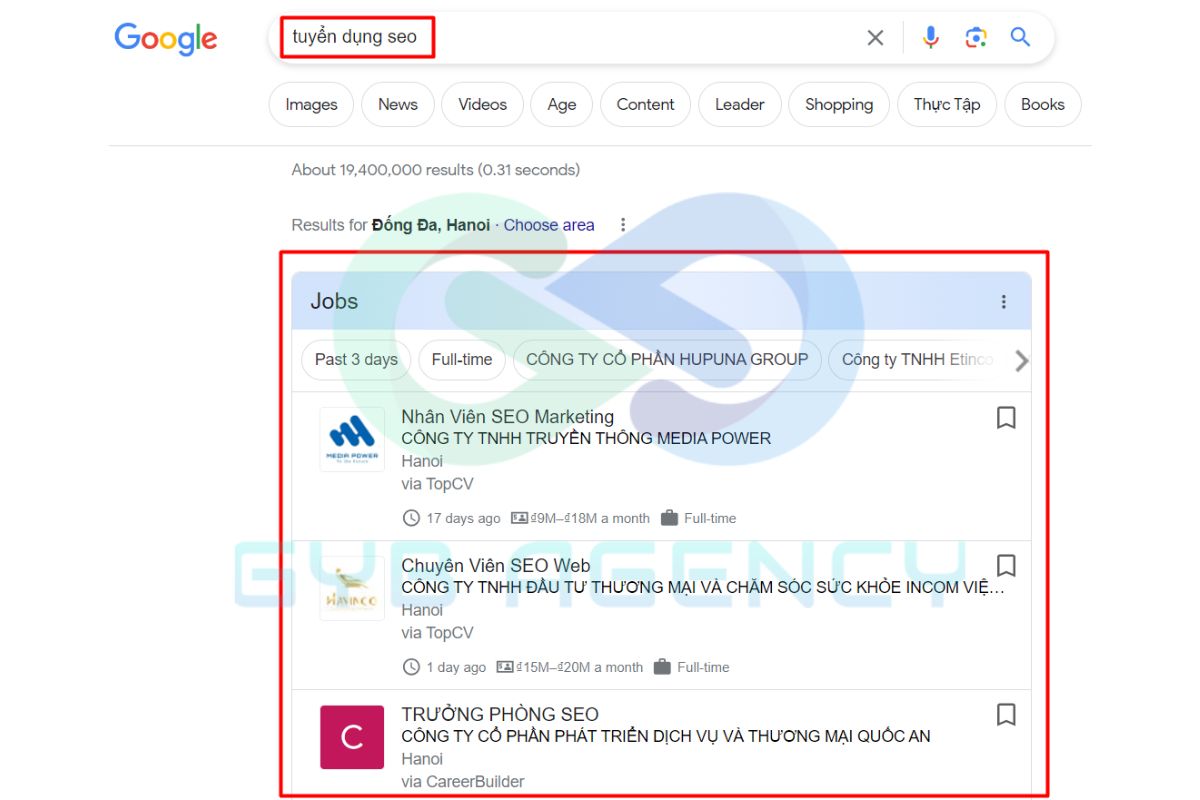Bookmark the Nhân Viên SEO Marketing job
The width and height of the screenshot is (1200, 800).
tap(1006, 418)
